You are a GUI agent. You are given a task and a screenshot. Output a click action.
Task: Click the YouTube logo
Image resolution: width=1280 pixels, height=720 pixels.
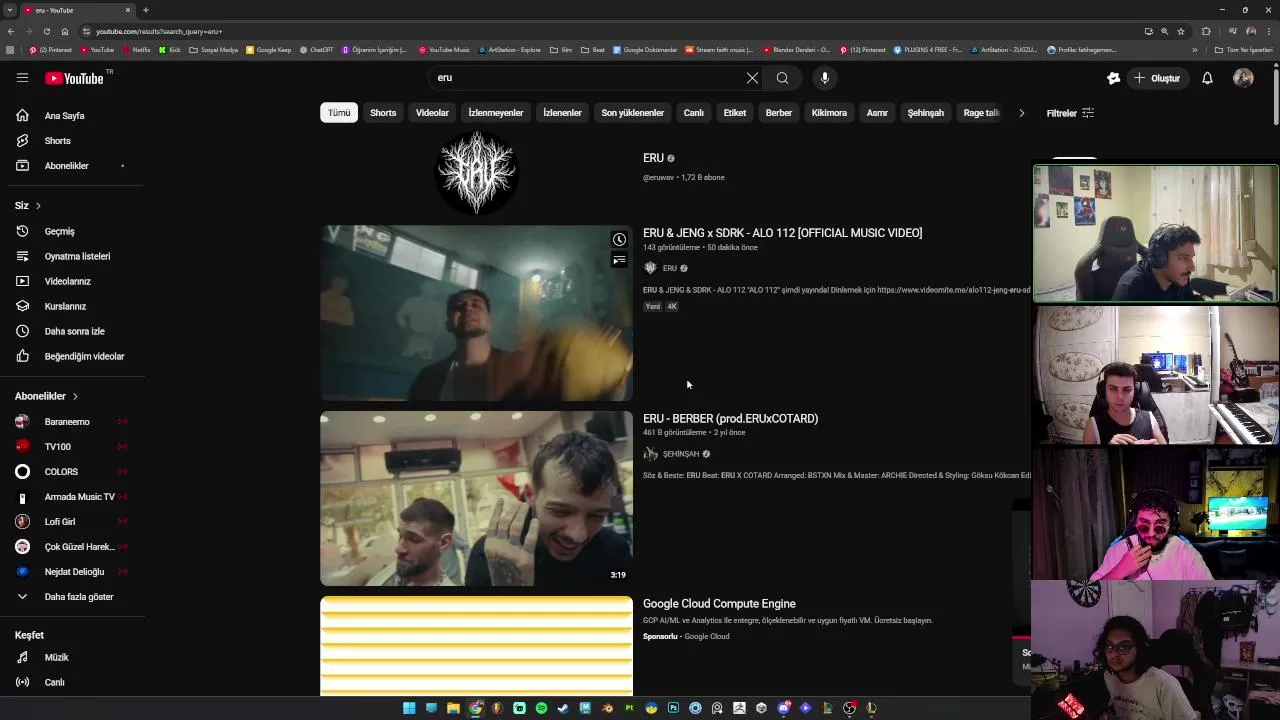pos(75,78)
